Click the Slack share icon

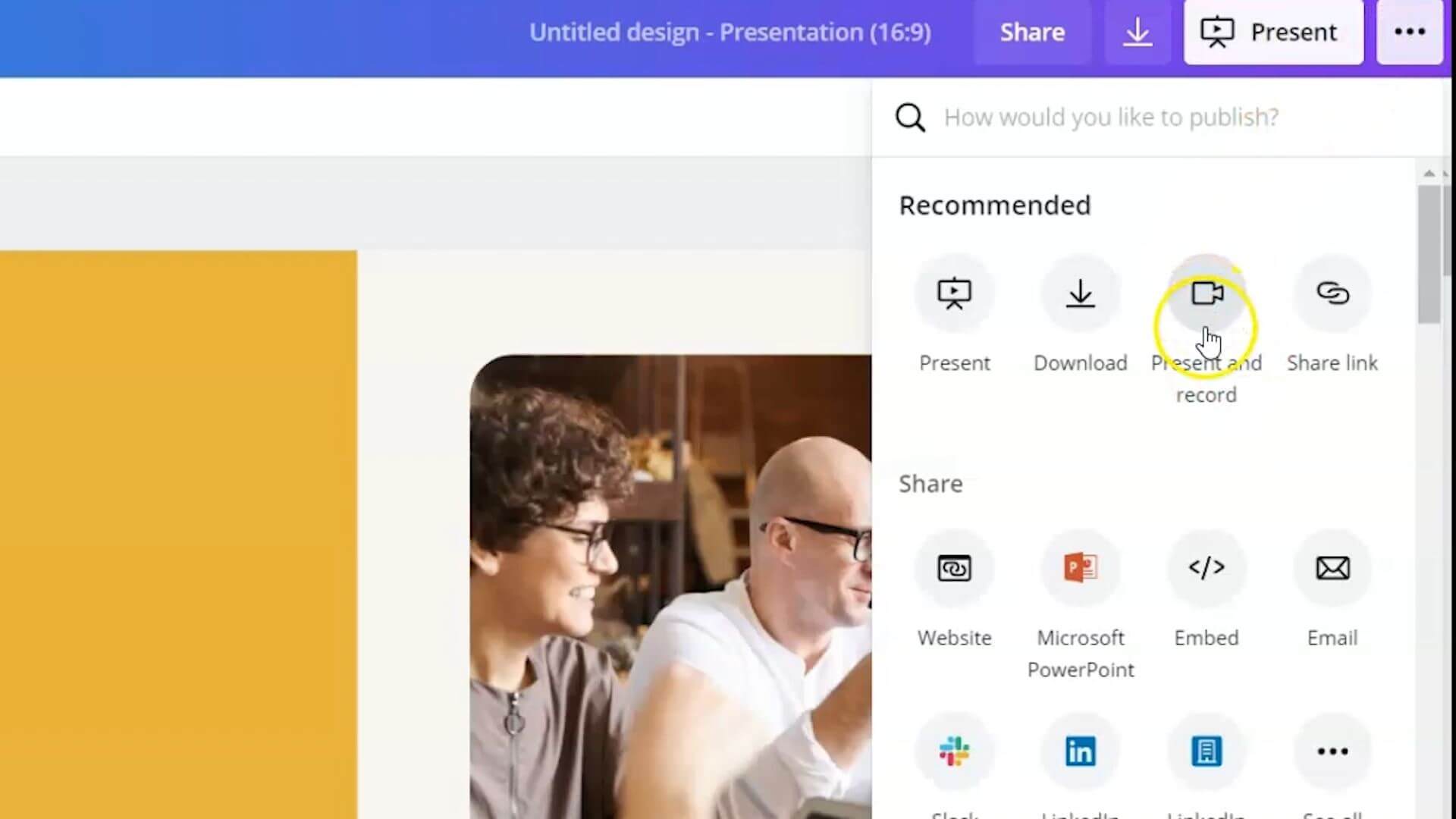pyautogui.click(x=953, y=751)
